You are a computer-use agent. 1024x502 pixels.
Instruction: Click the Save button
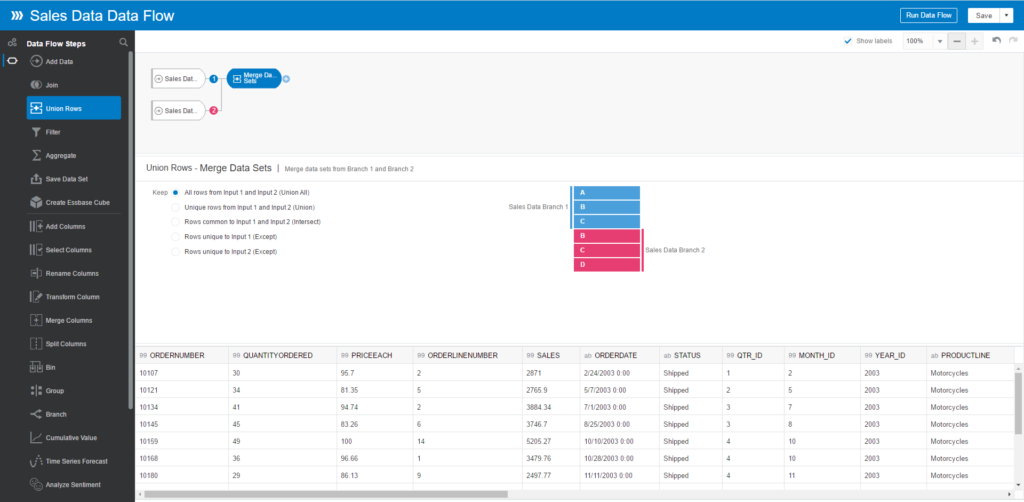pyautogui.click(x=984, y=16)
